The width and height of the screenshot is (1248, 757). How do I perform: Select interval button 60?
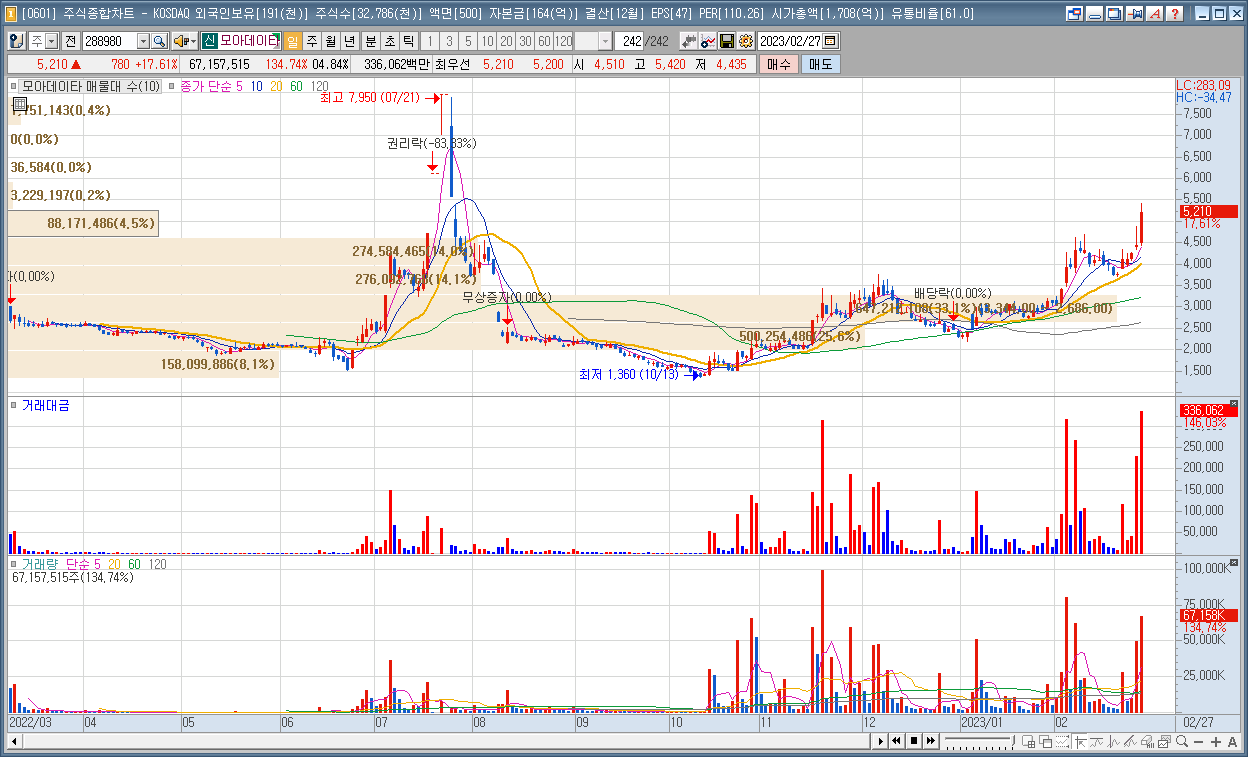click(x=544, y=41)
